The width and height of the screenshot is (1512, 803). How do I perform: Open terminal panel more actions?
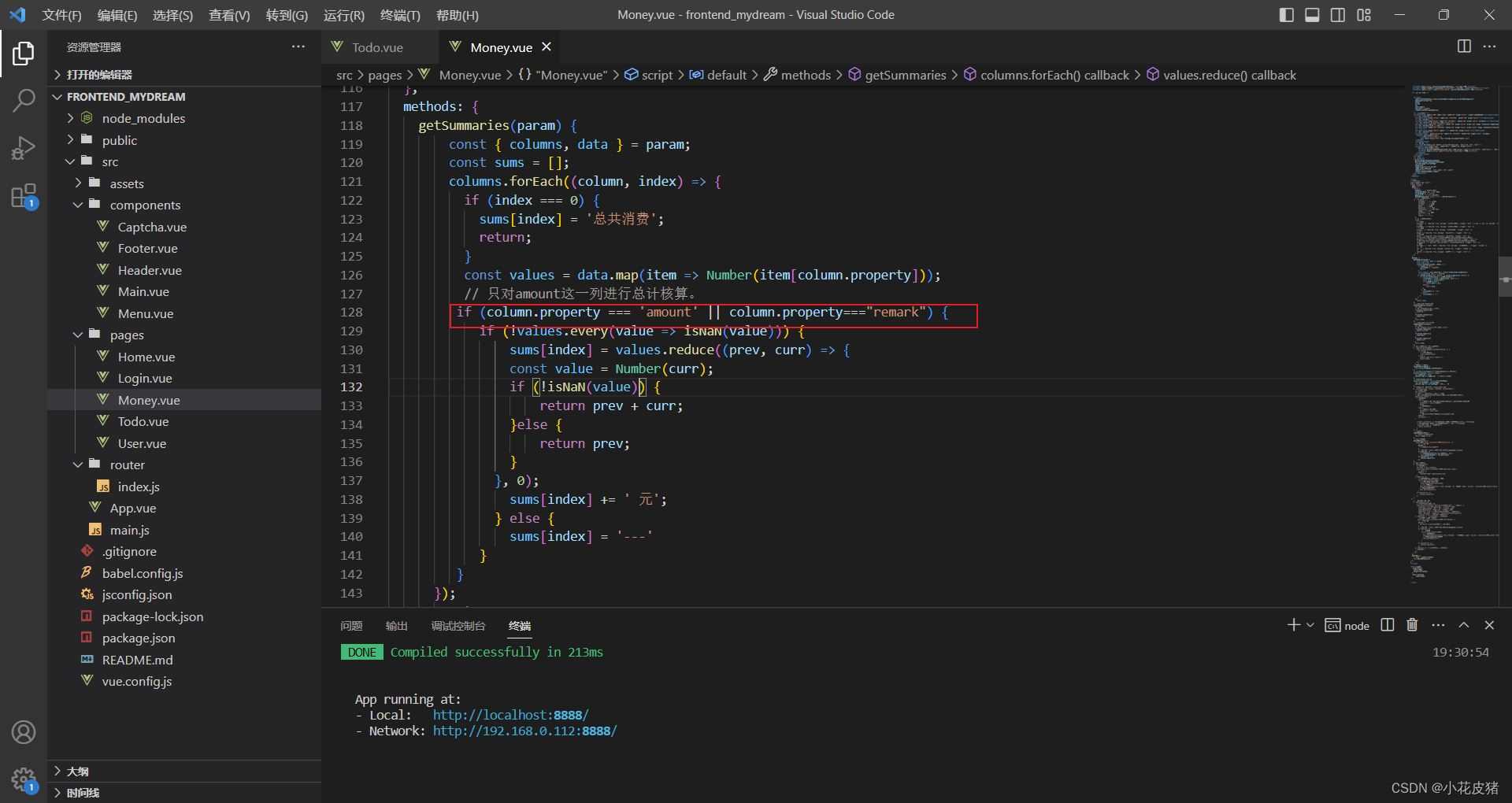(x=1438, y=625)
